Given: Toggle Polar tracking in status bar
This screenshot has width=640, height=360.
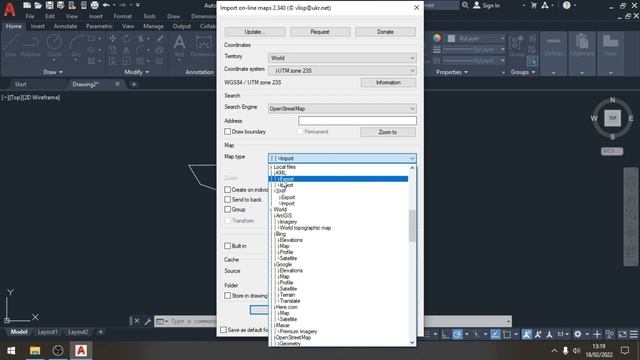Looking at the screenshot, I should click(457, 334).
